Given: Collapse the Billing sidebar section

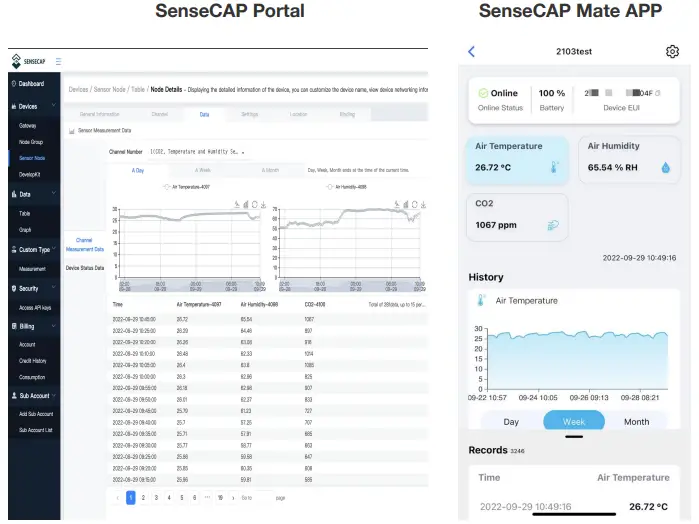Looking at the screenshot, I should [x=53, y=326].
